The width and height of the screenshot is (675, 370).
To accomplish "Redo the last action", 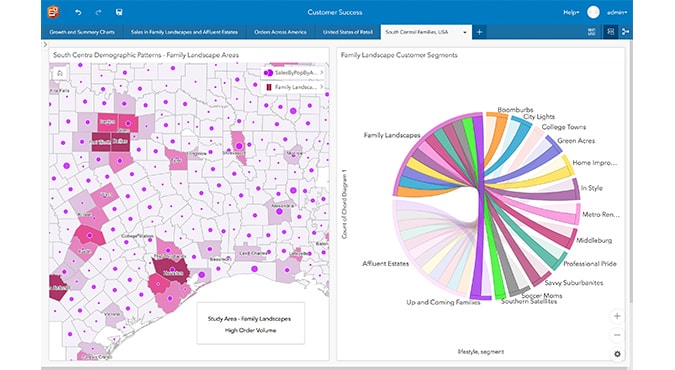I will click(98, 12).
